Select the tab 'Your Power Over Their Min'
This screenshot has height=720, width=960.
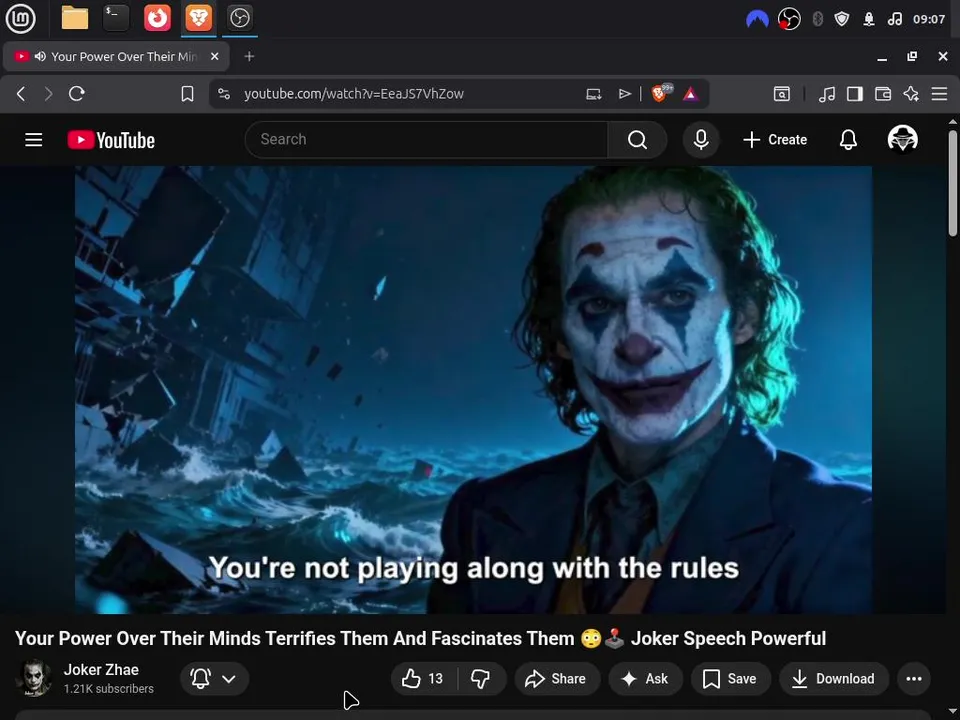tap(116, 56)
